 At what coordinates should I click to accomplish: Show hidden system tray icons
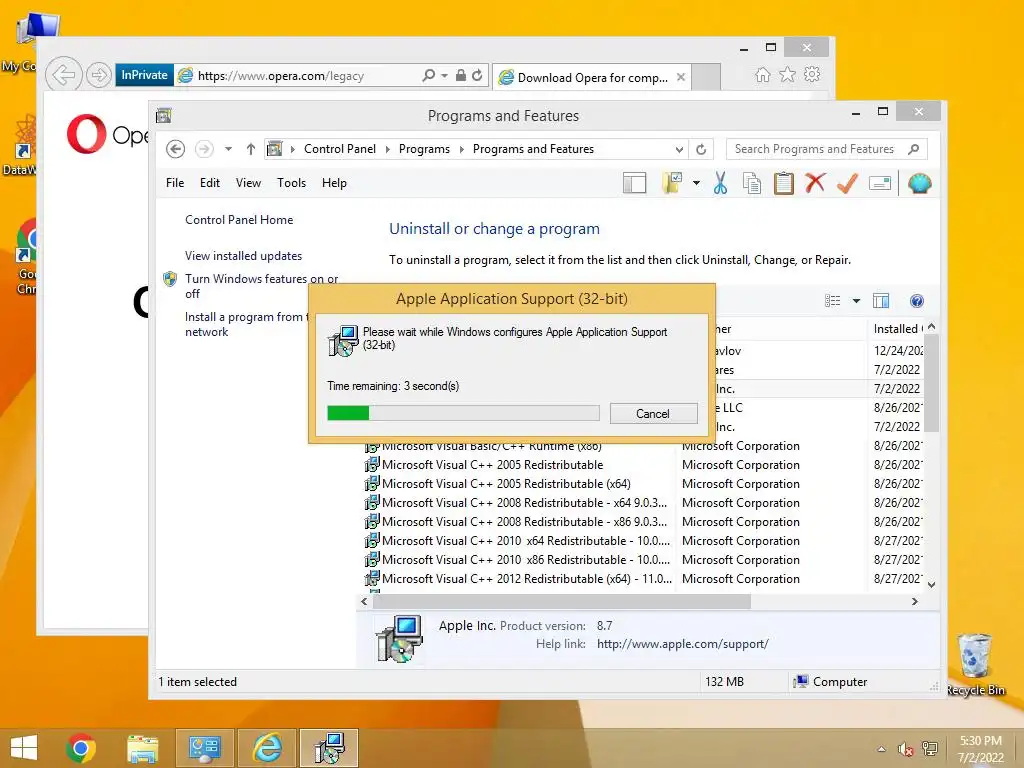(882, 749)
